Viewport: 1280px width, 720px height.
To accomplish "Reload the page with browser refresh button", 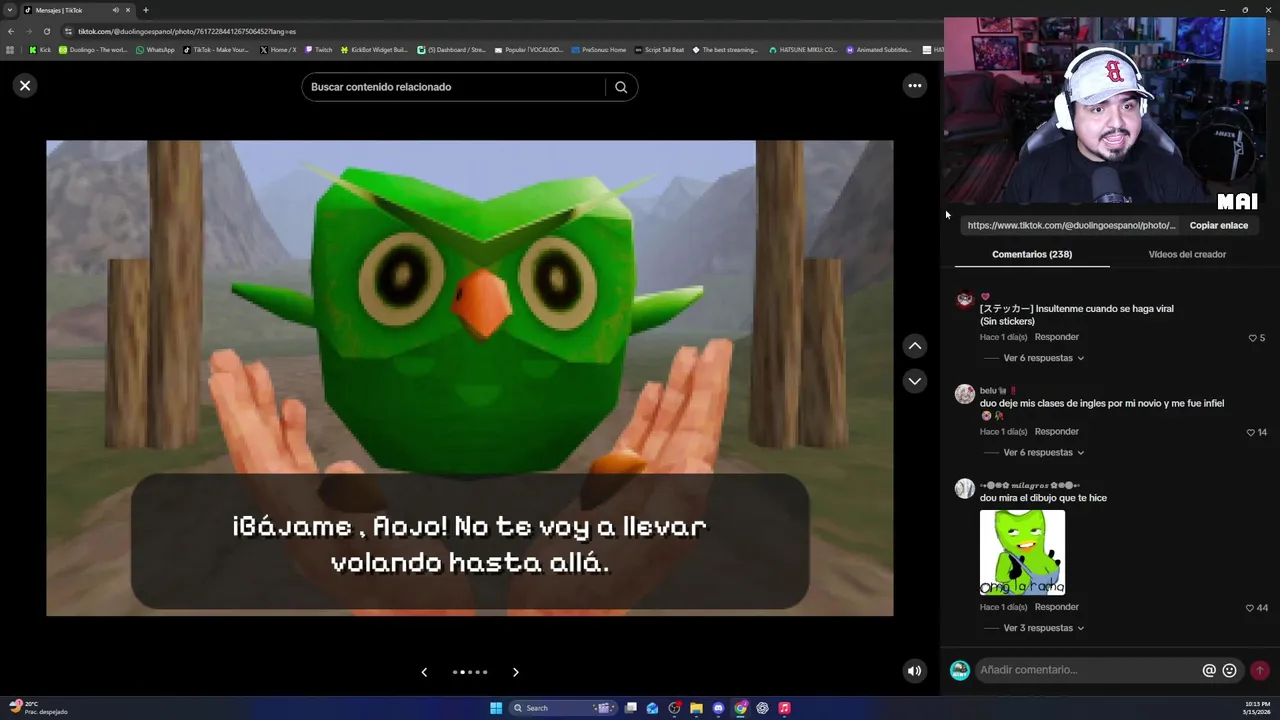I will point(46,31).
